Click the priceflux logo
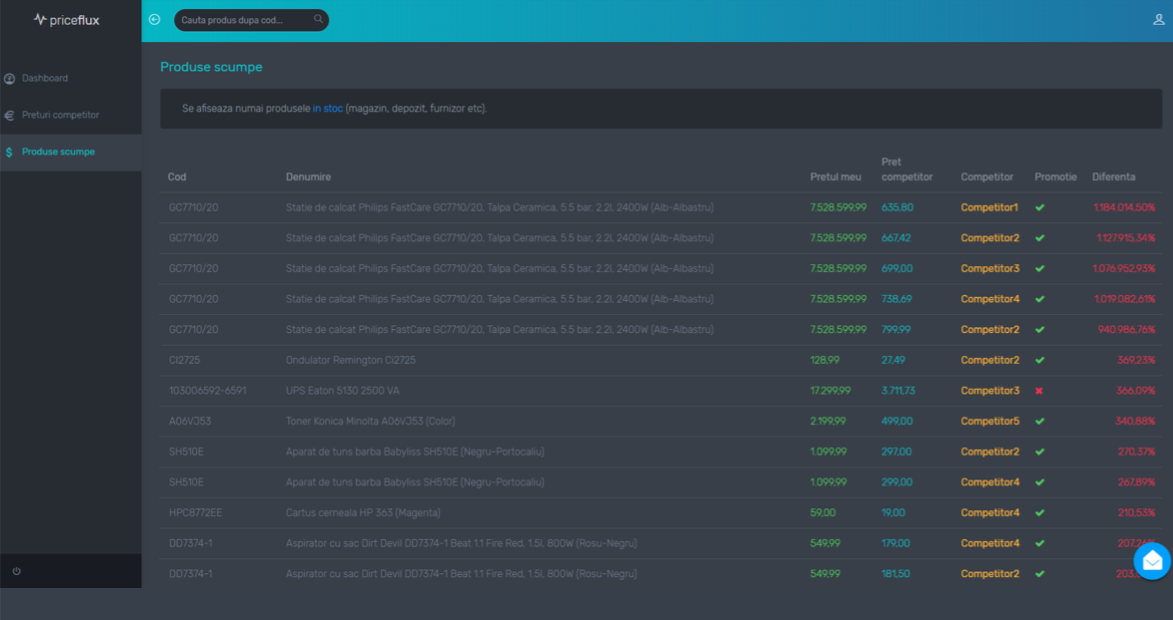This screenshot has height=620, width=1173. (67, 20)
